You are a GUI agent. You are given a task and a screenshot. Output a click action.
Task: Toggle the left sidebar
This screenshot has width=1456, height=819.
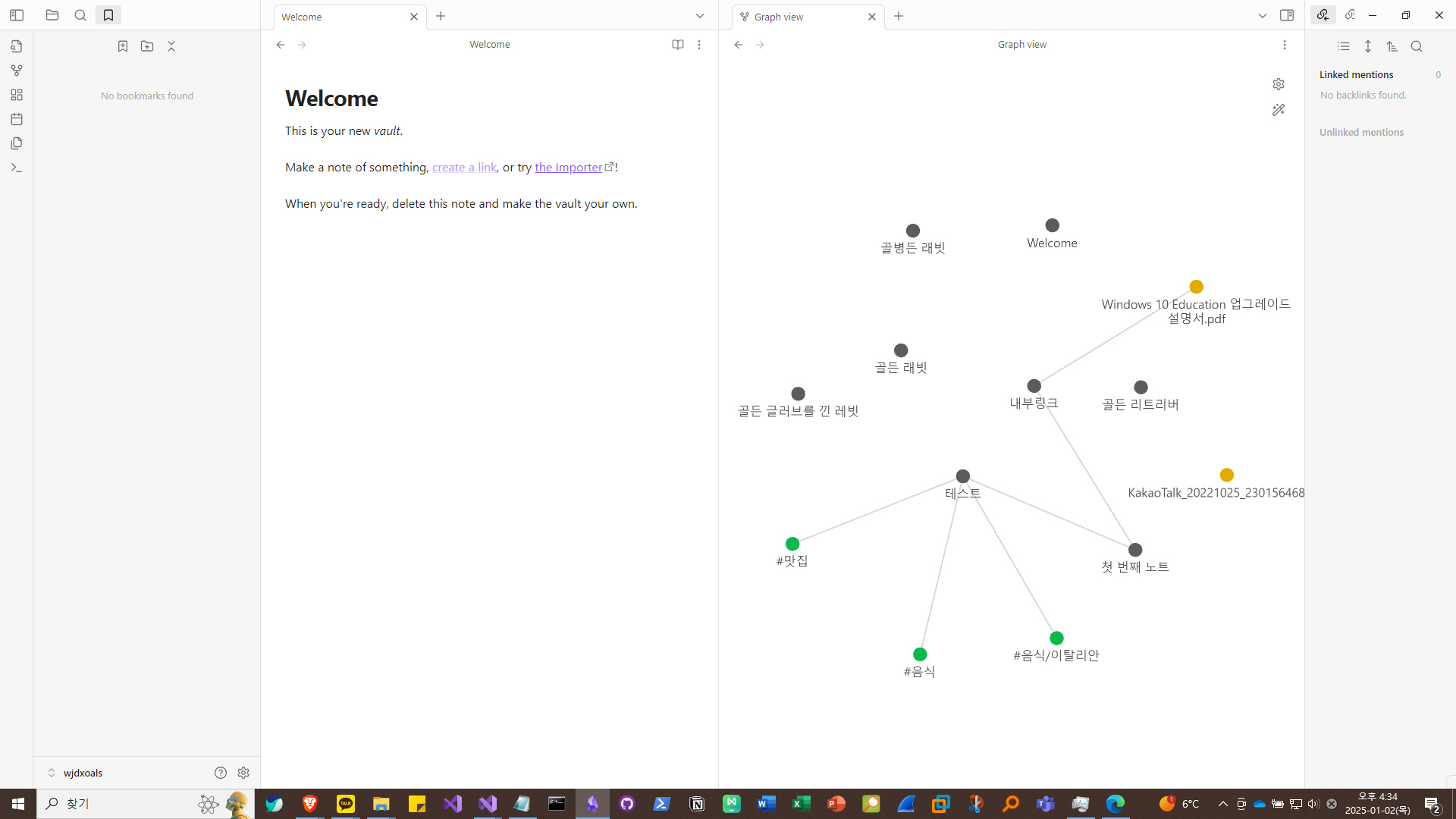pyautogui.click(x=17, y=15)
